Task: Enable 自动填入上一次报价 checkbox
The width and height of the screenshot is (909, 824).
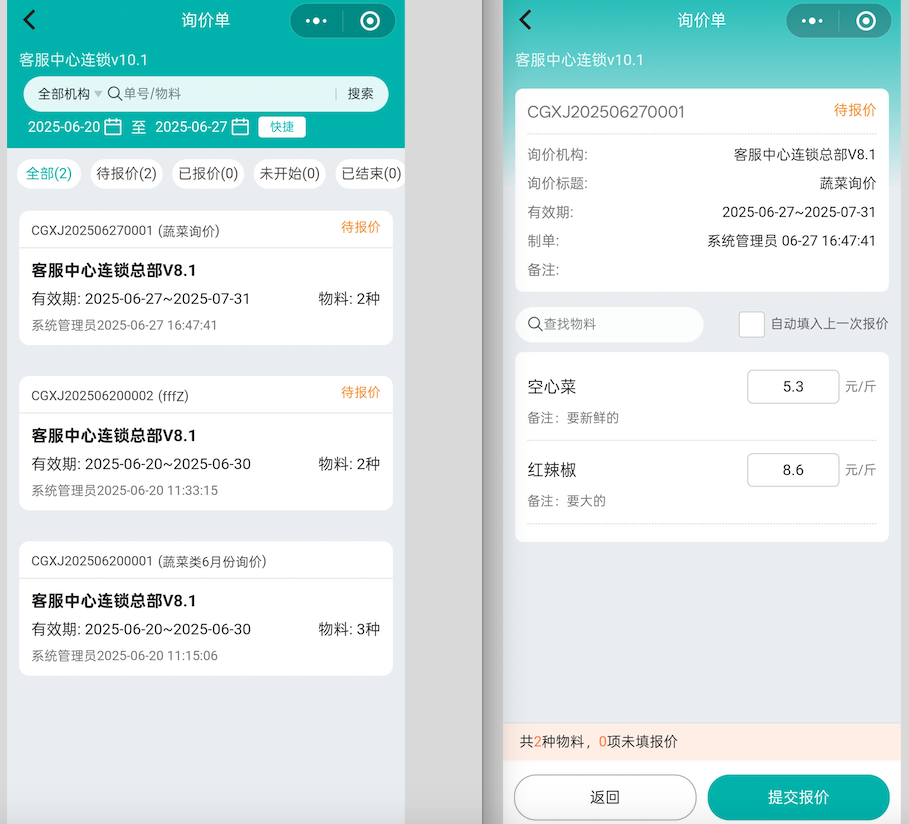Action: (751, 324)
